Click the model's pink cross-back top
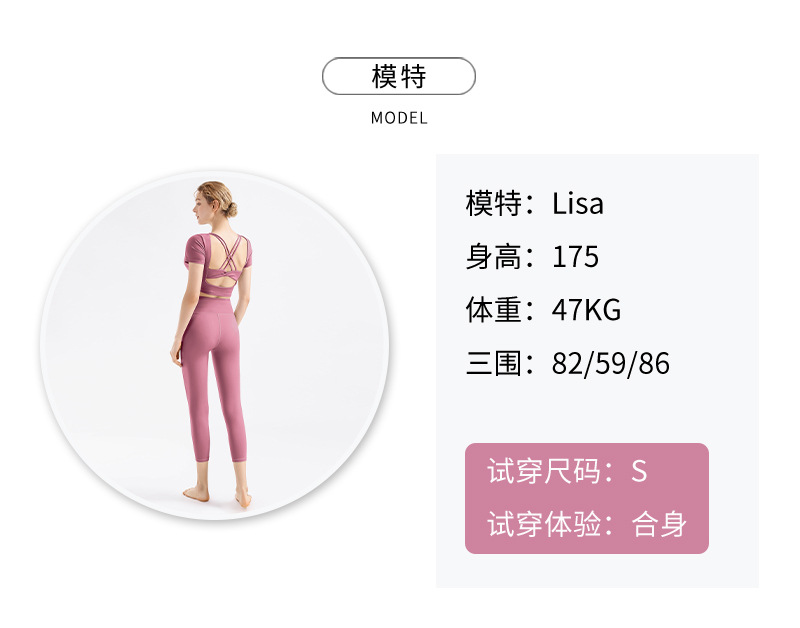800x628 pixels. click(x=218, y=264)
